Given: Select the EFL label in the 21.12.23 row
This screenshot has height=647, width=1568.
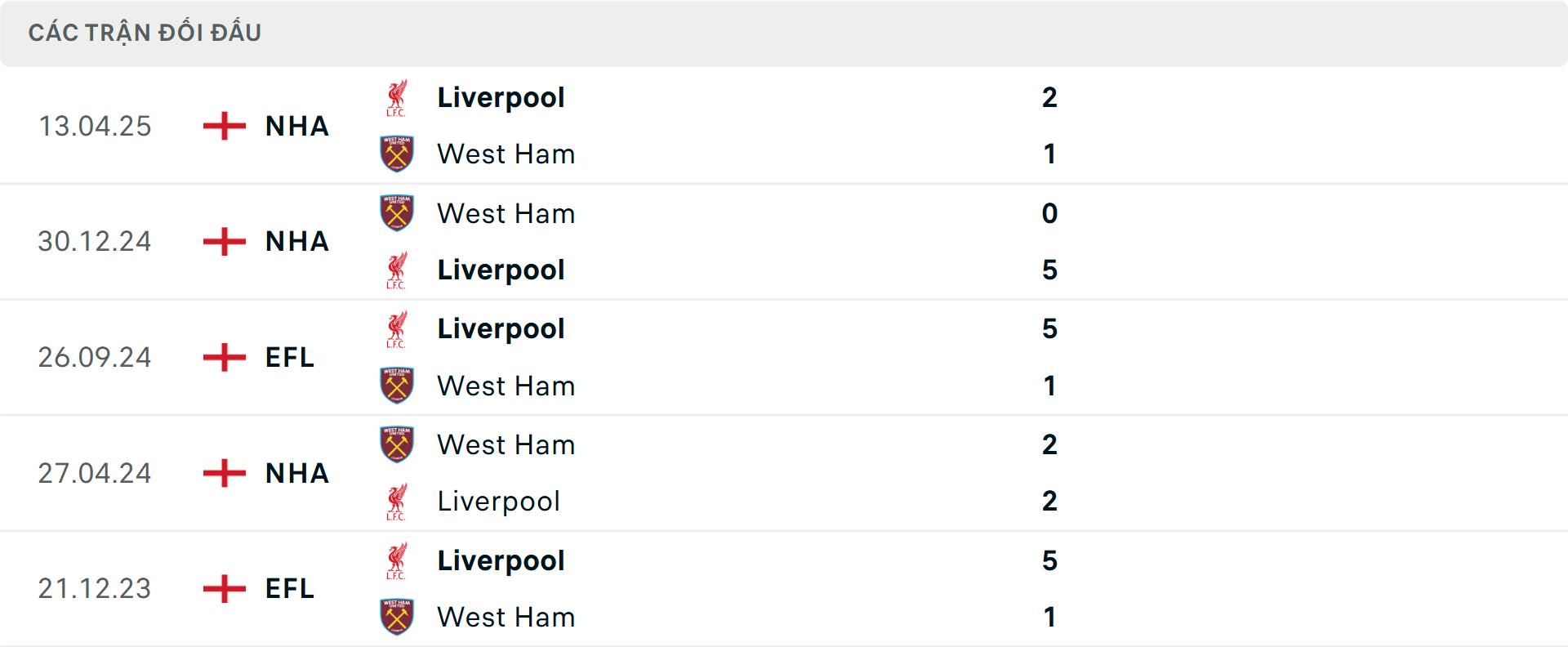Looking at the screenshot, I should pos(287,588).
